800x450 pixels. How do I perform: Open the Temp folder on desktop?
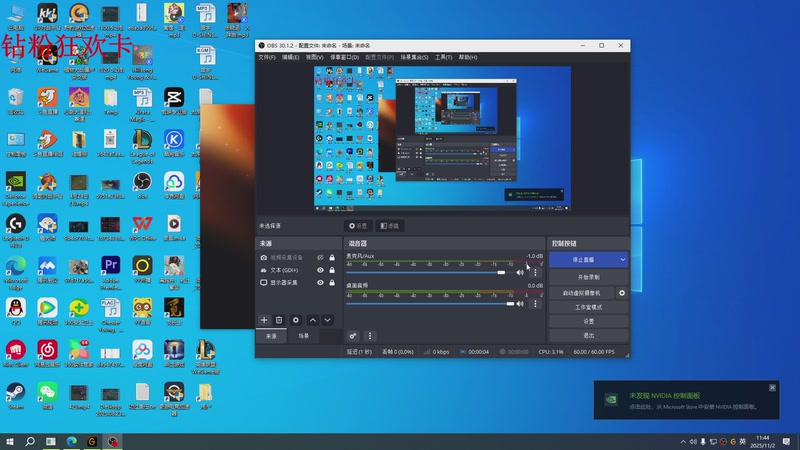tap(111, 101)
